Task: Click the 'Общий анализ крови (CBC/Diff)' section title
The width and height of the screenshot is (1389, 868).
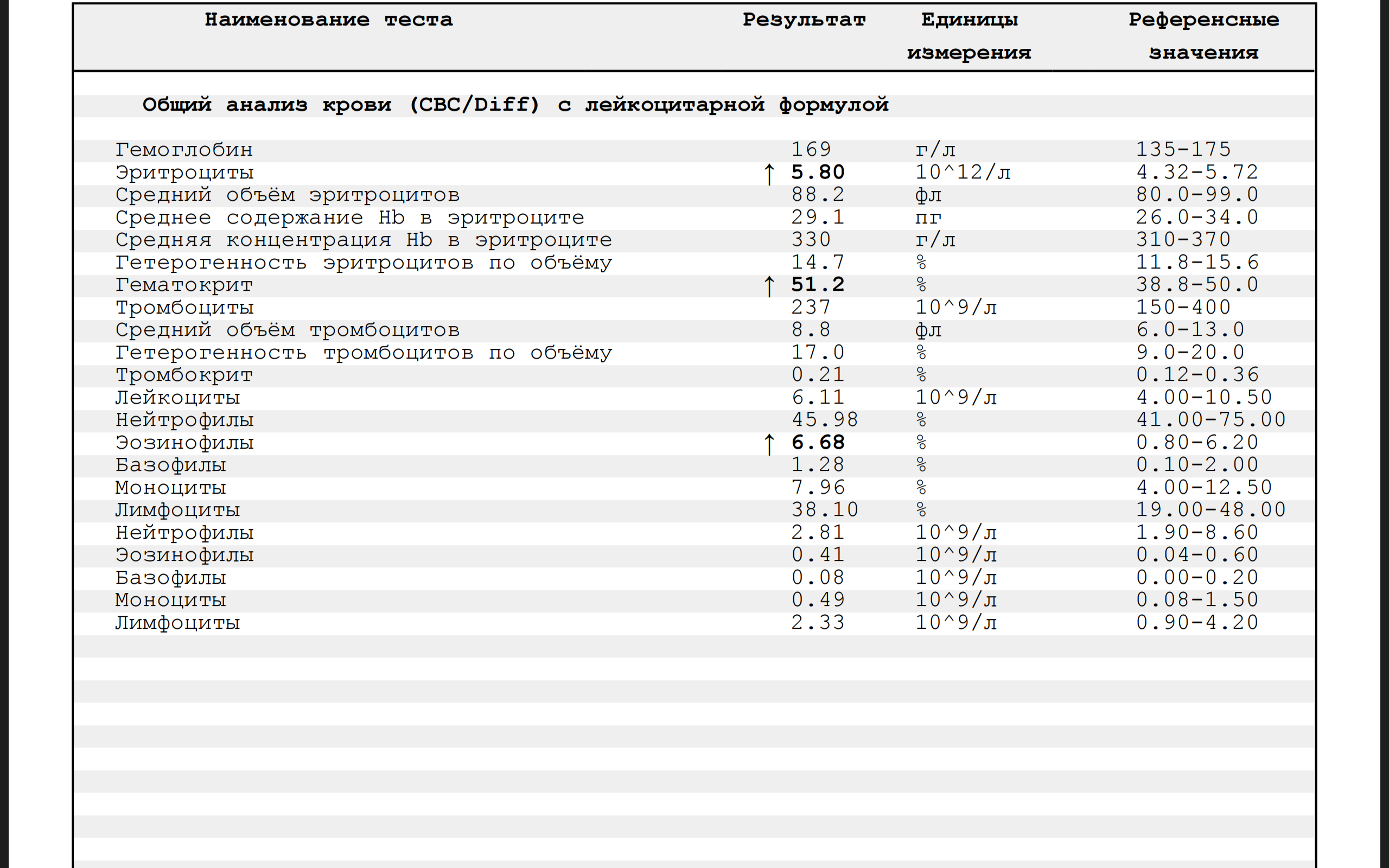Action: pos(515,105)
